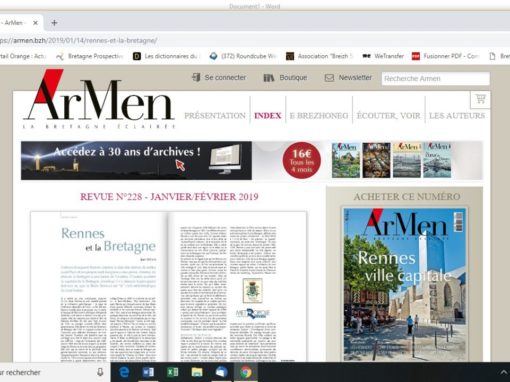This screenshot has width=510, height=382.
Task: Open a new browser tab
Action: tap(54, 23)
